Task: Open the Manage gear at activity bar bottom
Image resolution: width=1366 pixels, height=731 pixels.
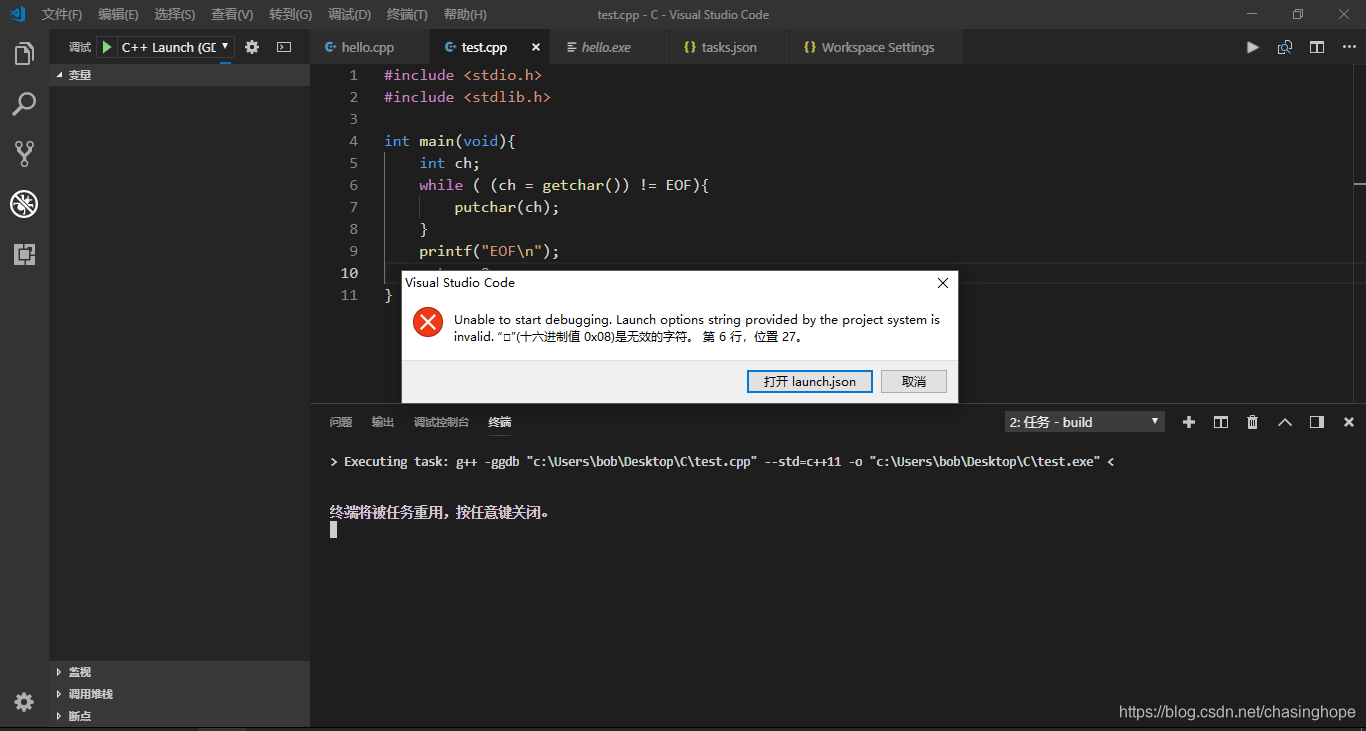Action: click(24, 701)
